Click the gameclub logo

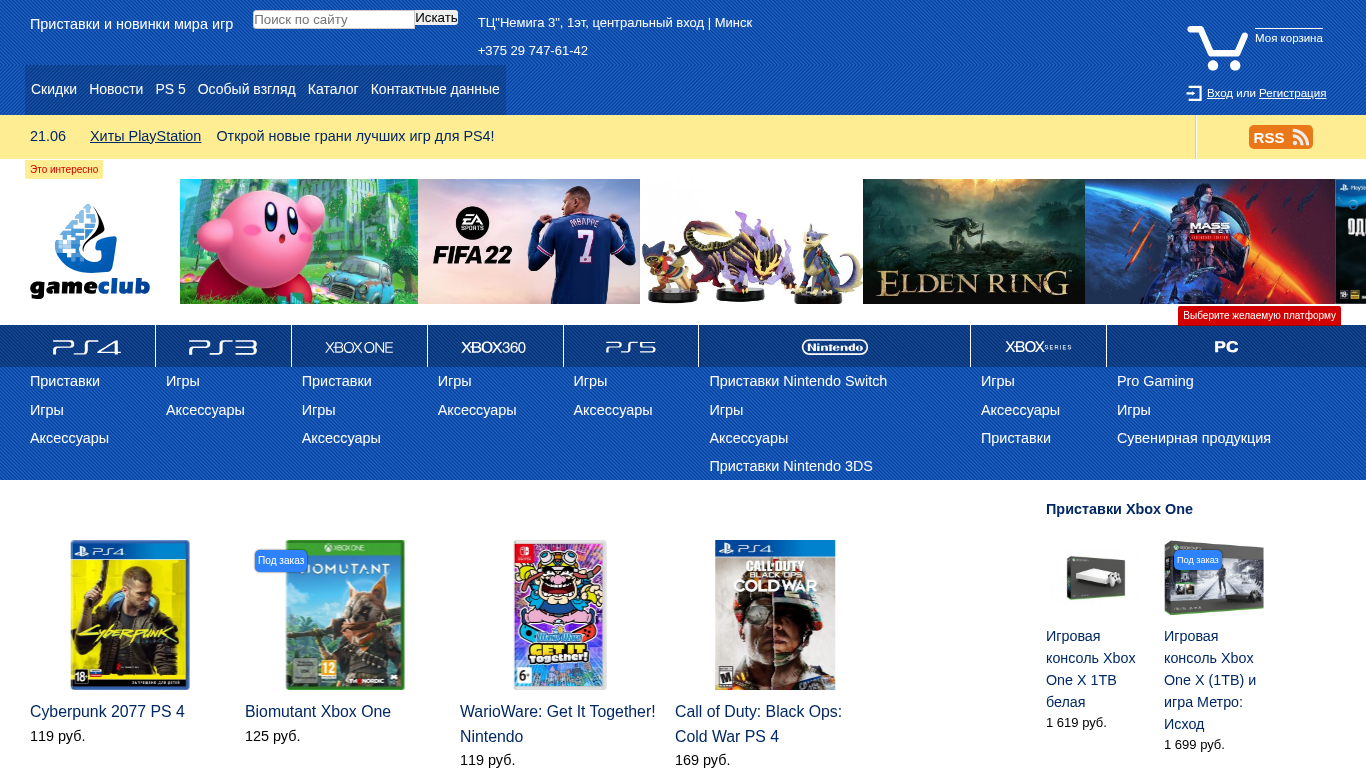click(90, 251)
